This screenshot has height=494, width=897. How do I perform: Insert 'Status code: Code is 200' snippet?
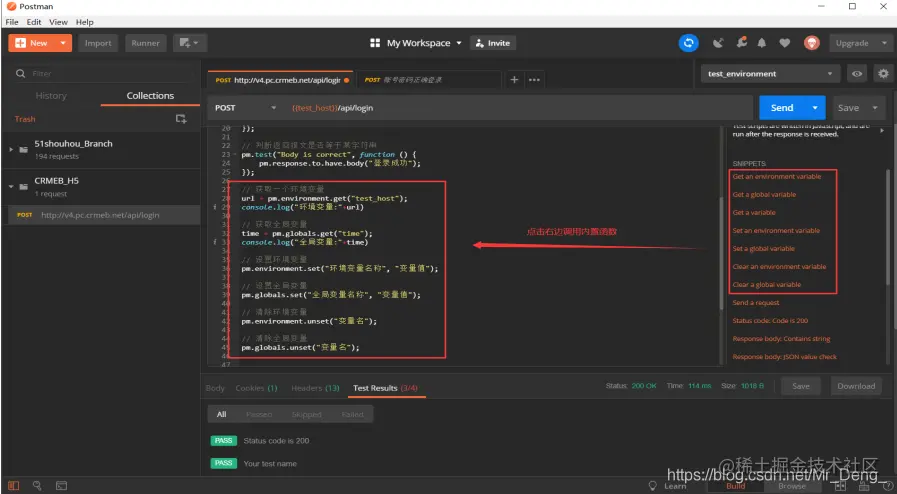pos(770,321)
